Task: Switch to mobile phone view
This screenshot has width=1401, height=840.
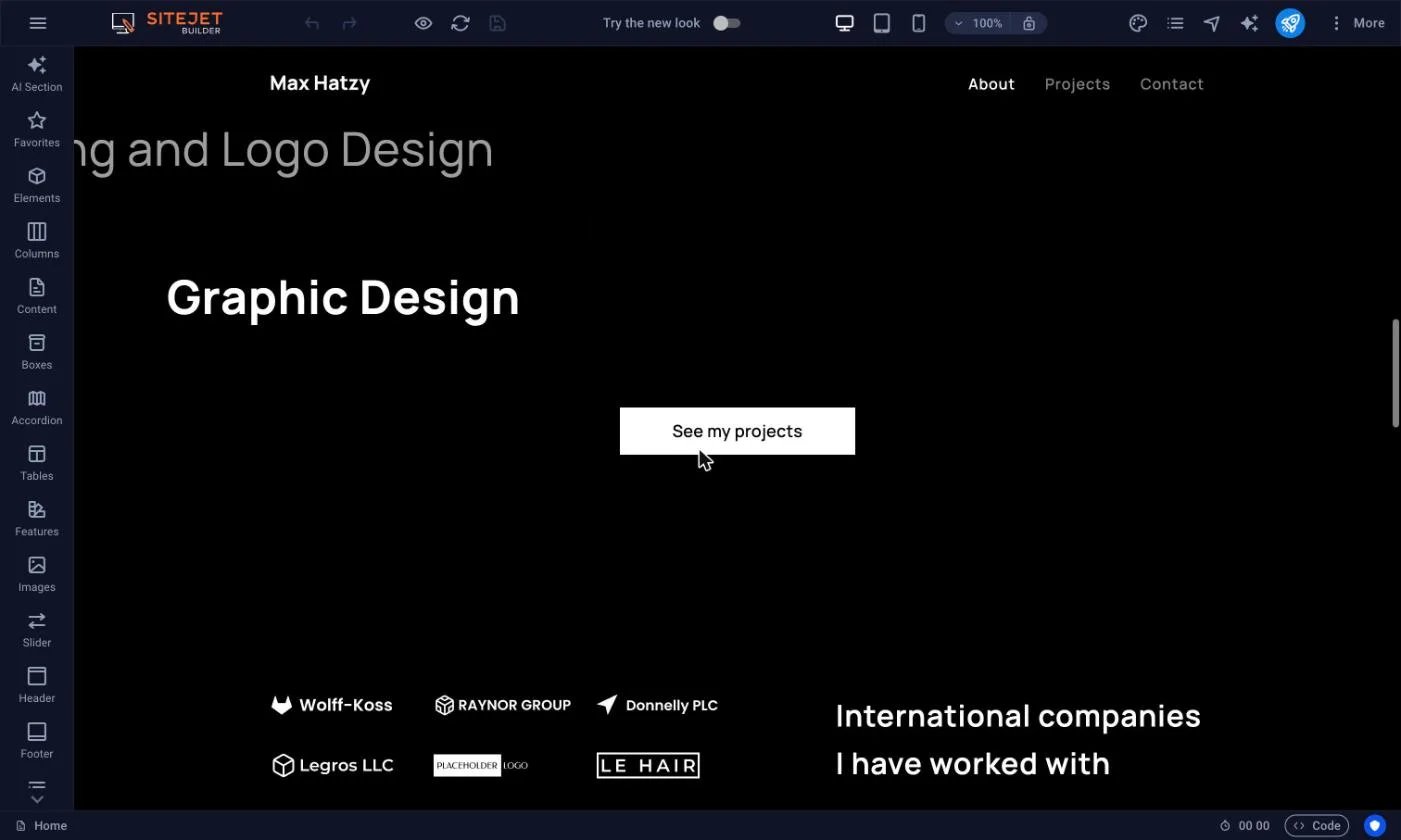Action: [919, 23]
